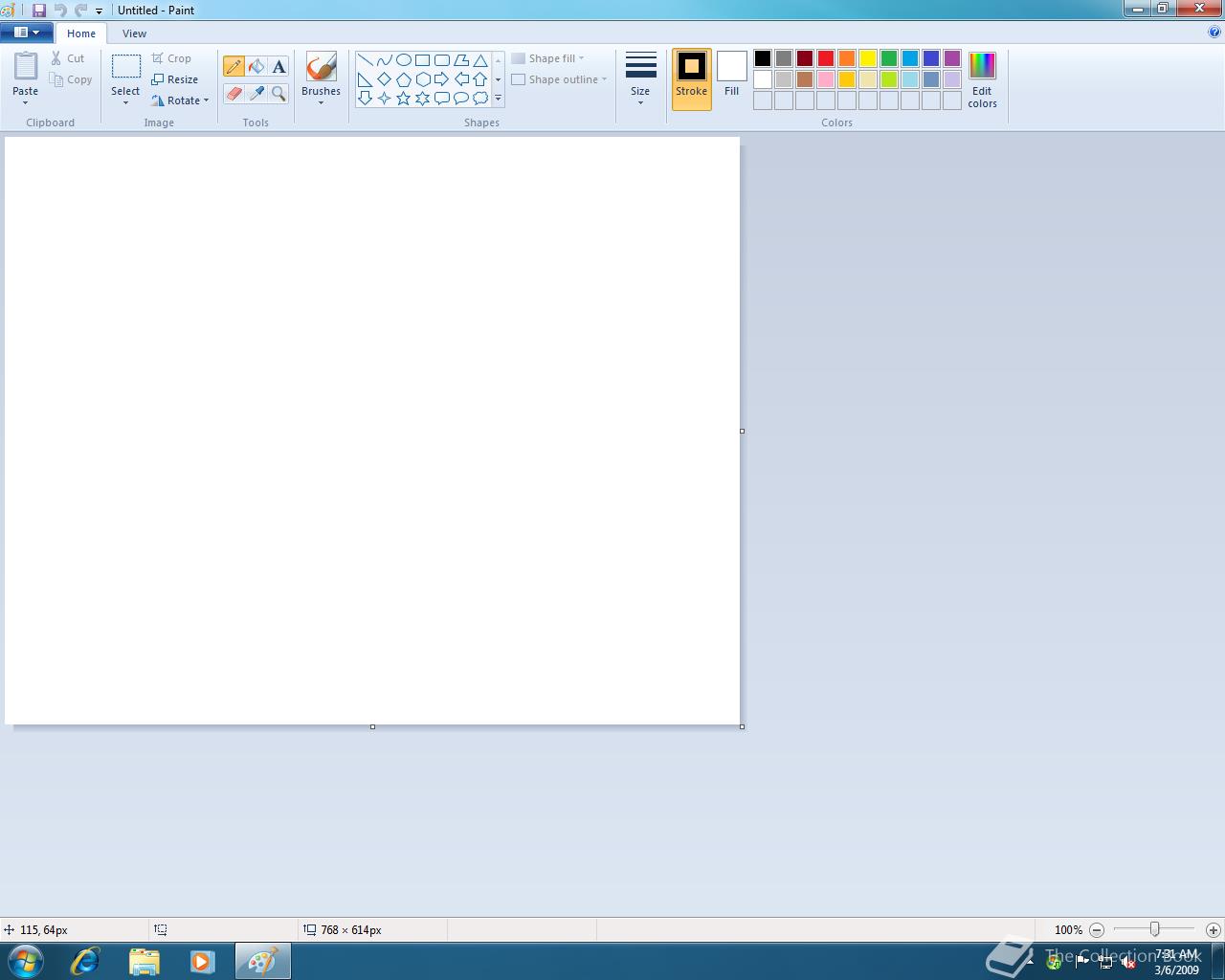Open the Shape outline dropdown
1225x980 pixels.
[x=559, y=79]
